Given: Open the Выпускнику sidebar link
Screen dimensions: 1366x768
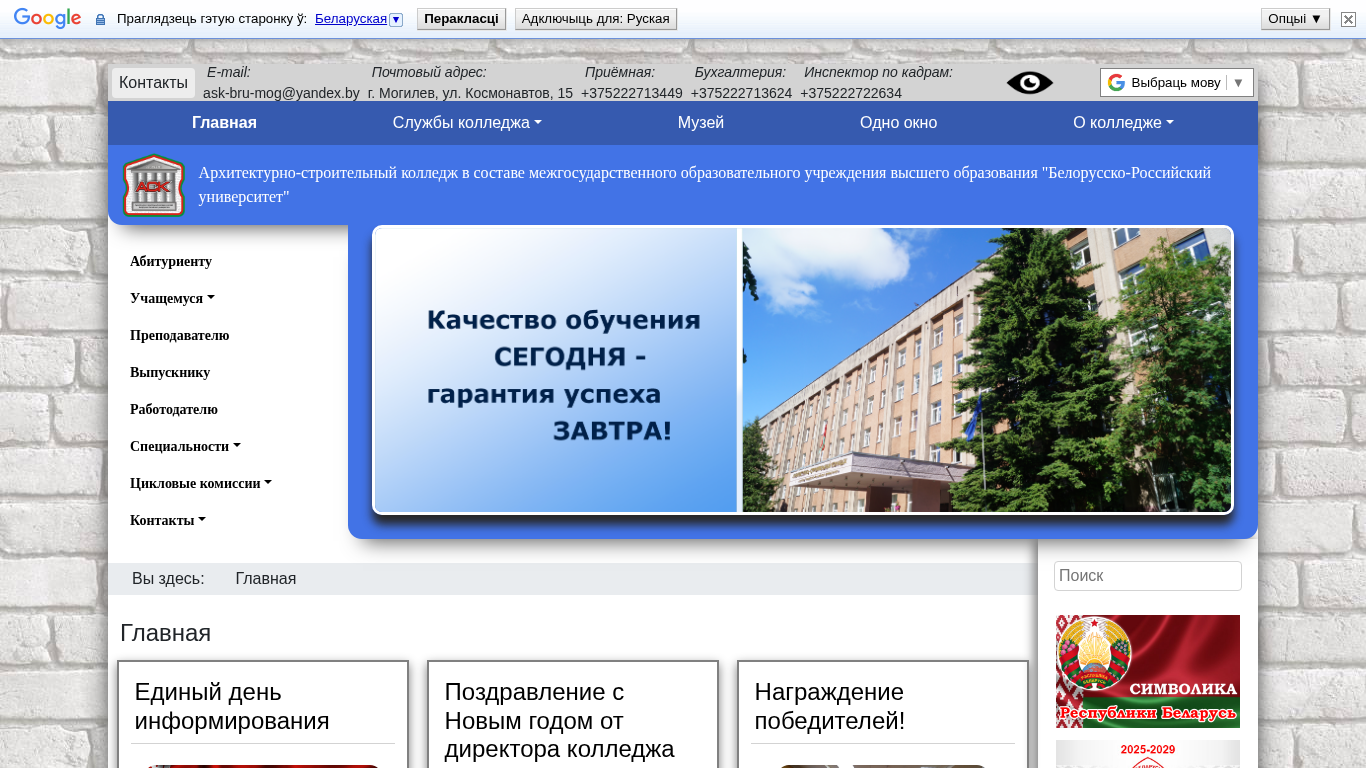Looking at the screenshot, I should [170, 373].
